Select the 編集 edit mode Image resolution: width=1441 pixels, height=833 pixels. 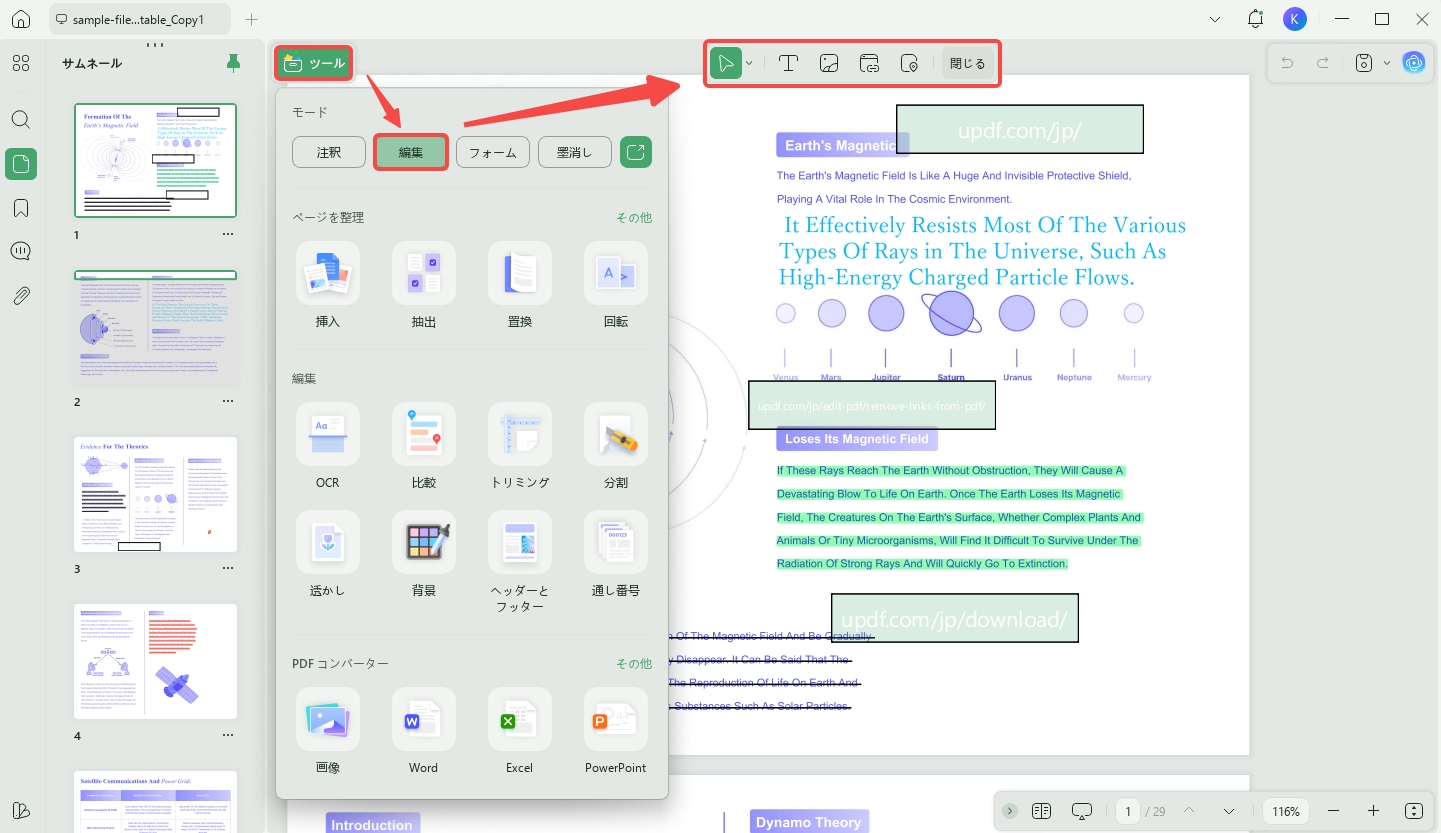click(x=411, y=152)
